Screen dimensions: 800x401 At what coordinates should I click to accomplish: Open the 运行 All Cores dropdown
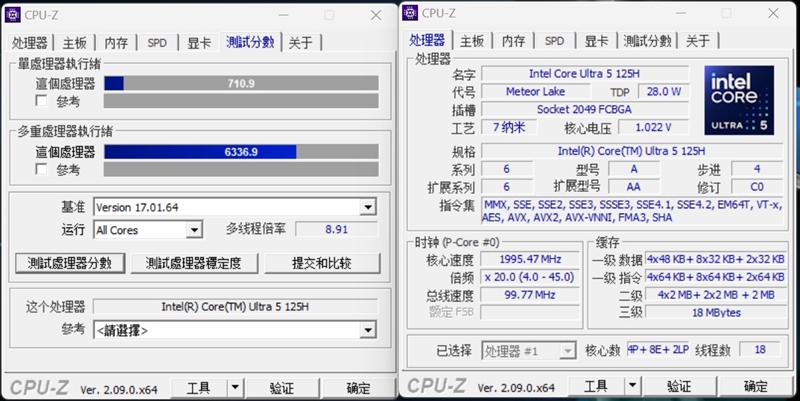pos(194,230)
